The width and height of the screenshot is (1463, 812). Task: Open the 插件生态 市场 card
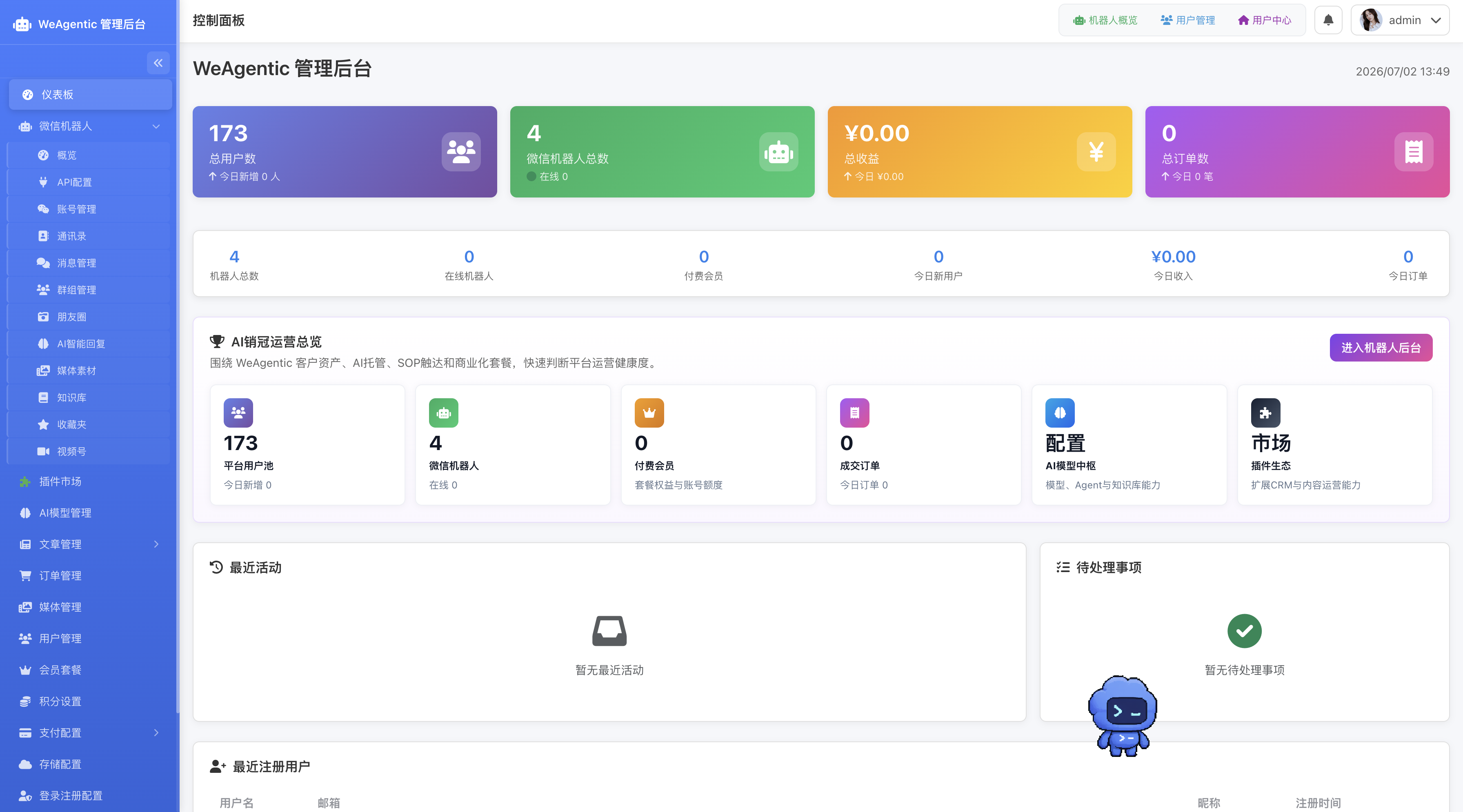pyautogui.click(x=1335, y=445)
